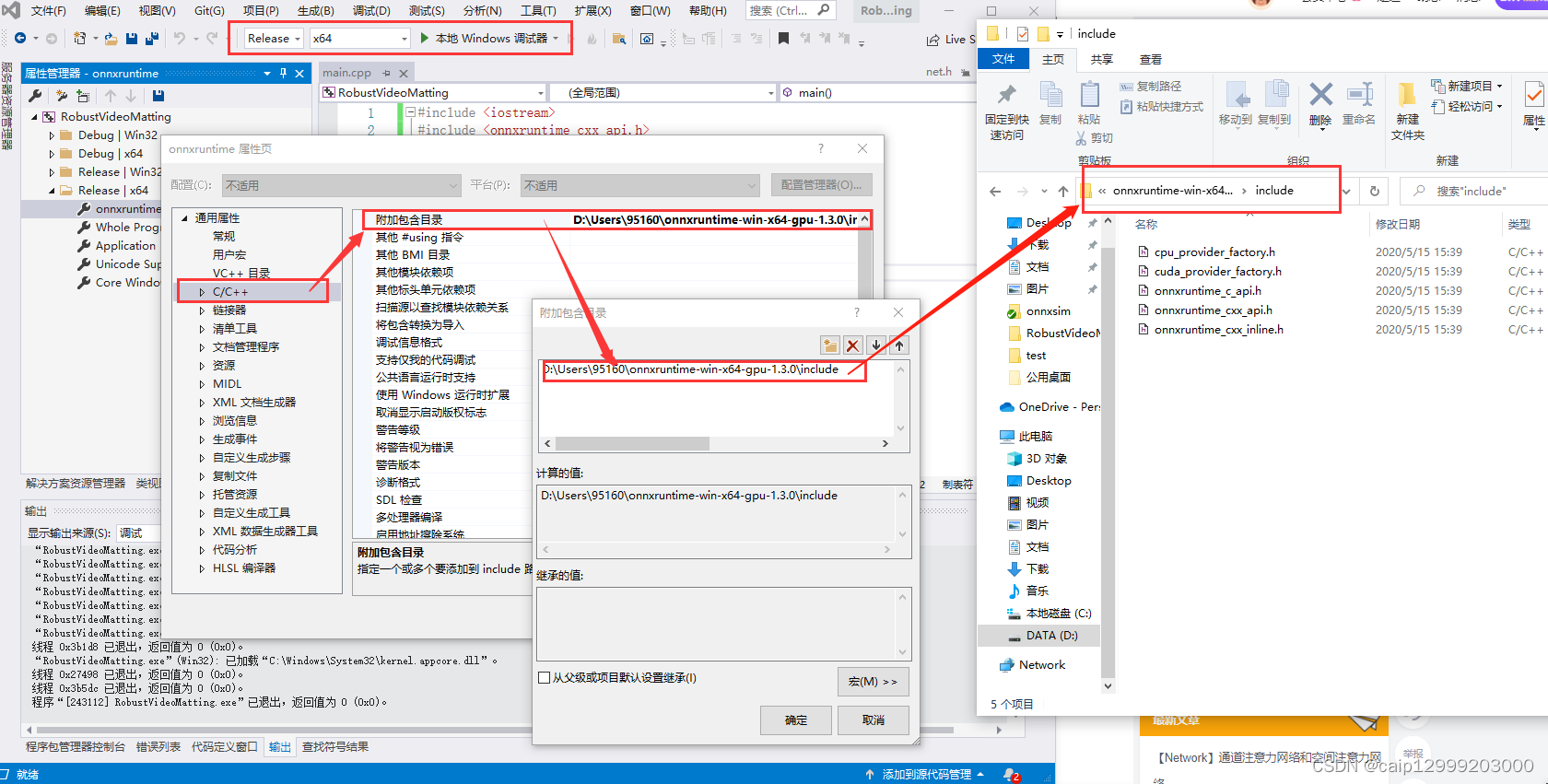Screen dimensions: 1548x784
Task: Click the Undo toolbar icon
Action: point(180,39)
